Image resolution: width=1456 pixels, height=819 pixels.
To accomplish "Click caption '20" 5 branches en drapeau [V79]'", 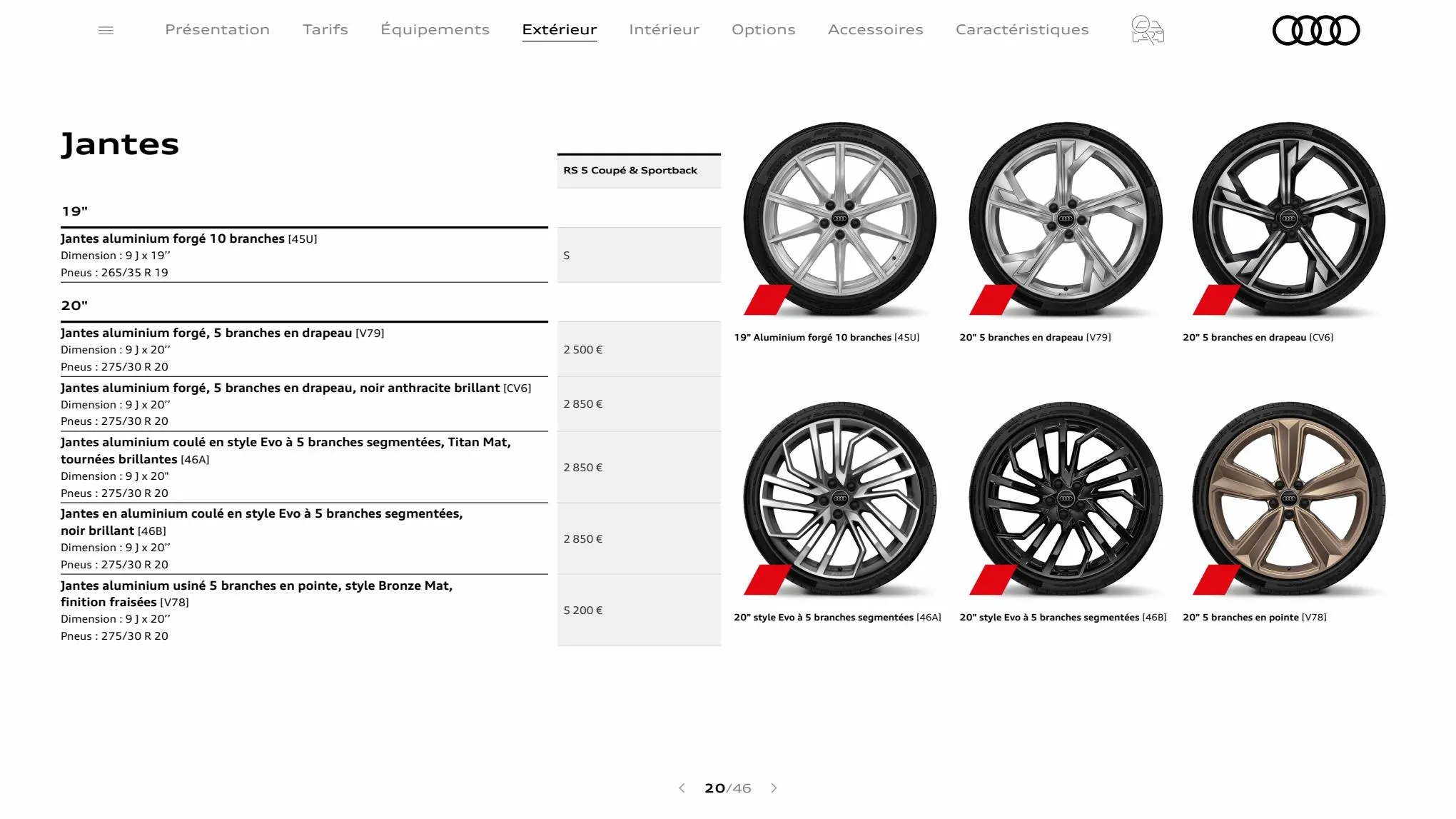I will coord(1035,337).
